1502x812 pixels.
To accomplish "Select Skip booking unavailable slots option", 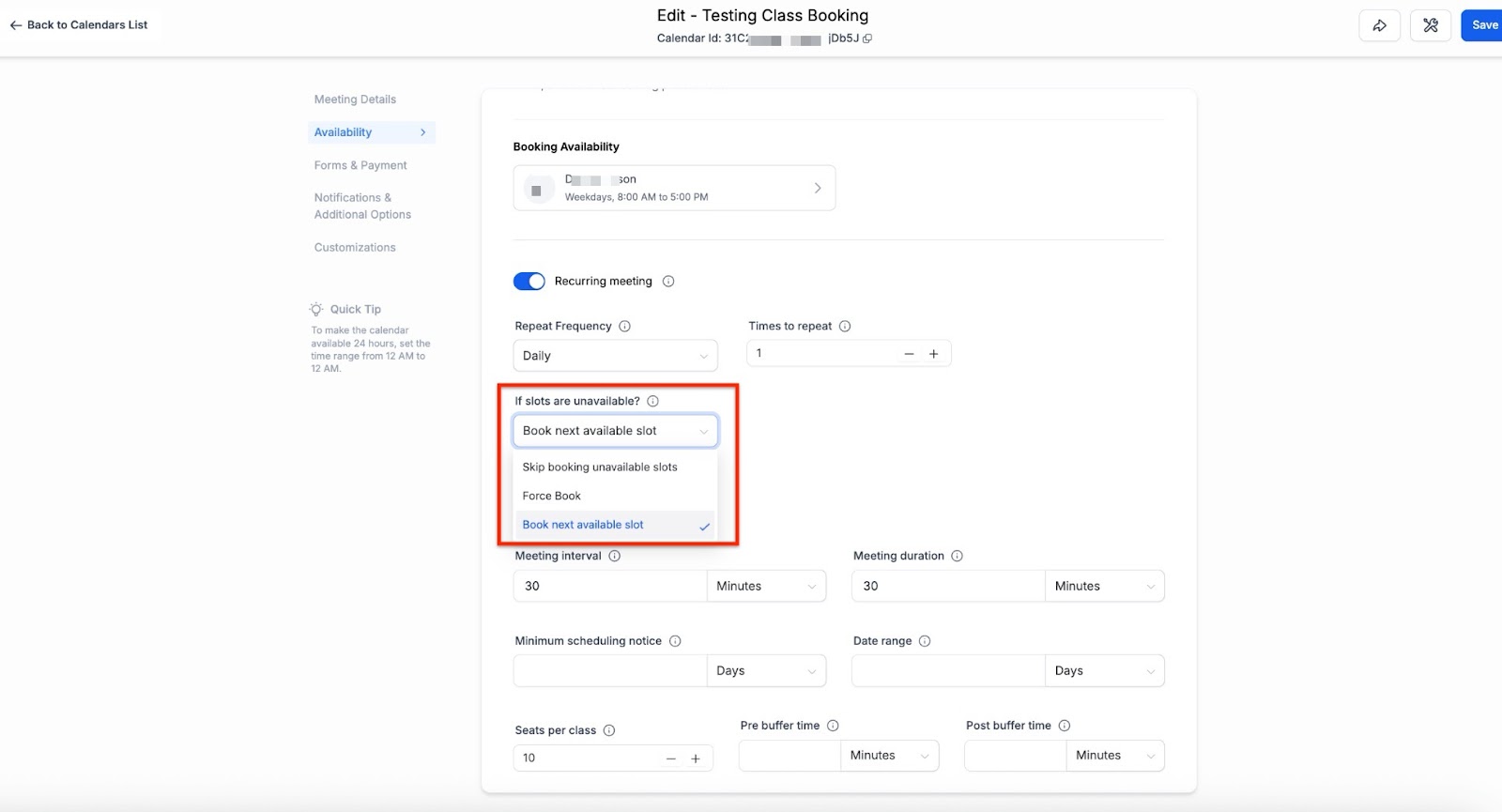I will [600, 467].
